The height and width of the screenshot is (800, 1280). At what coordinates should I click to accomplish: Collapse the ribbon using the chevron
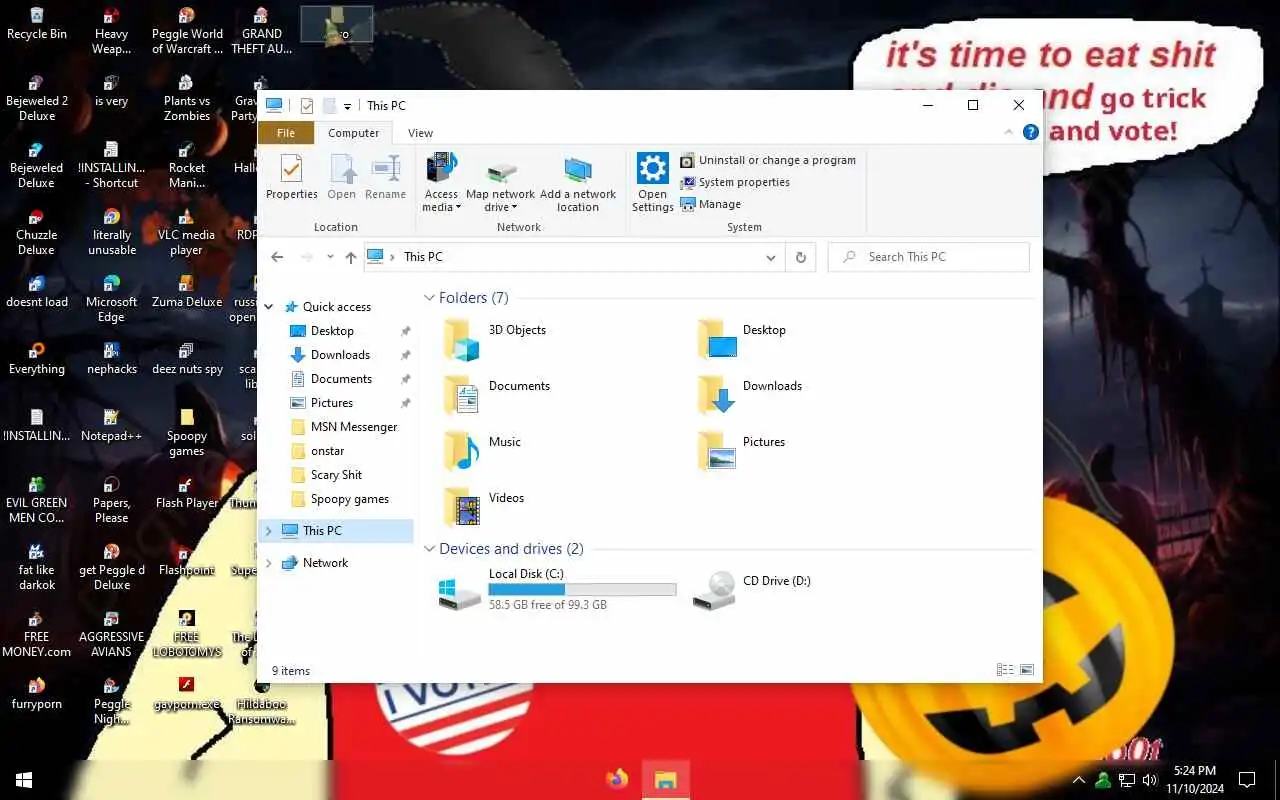tap(1008, 132)
